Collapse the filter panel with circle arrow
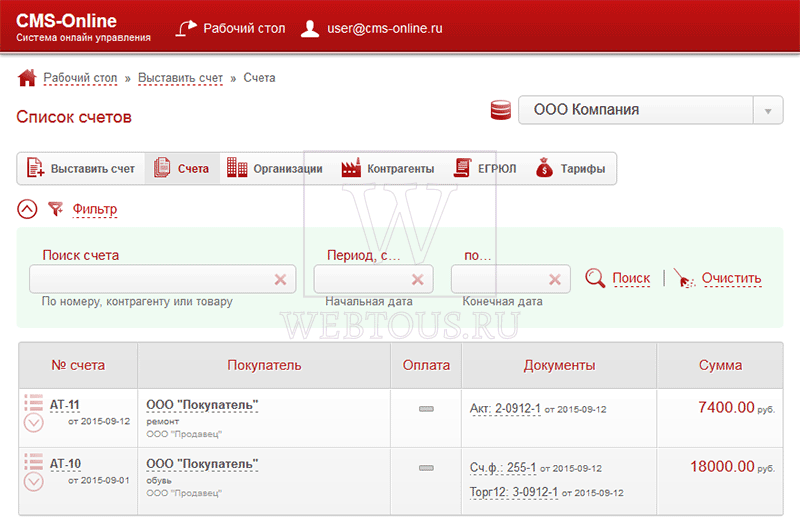Screen dimensions: 800x527 tap(27, 209)
